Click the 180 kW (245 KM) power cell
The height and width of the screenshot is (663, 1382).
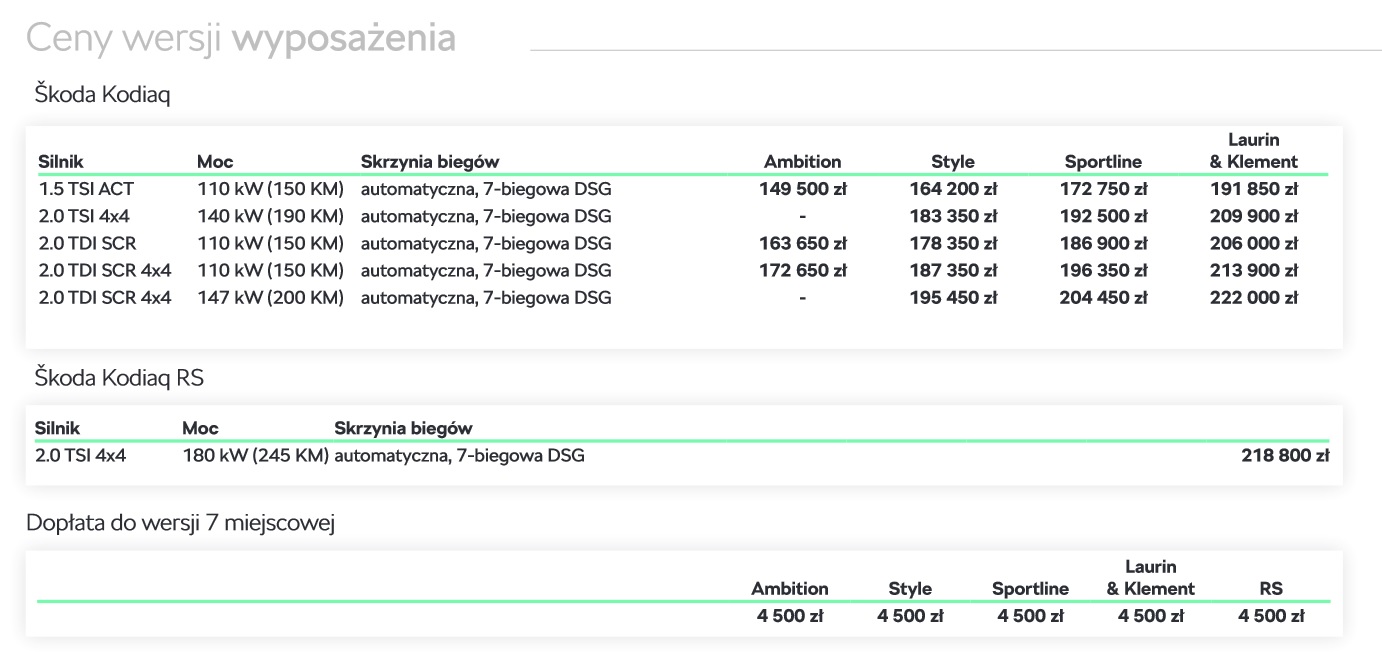pyautogui.click(x=255, y=456)
